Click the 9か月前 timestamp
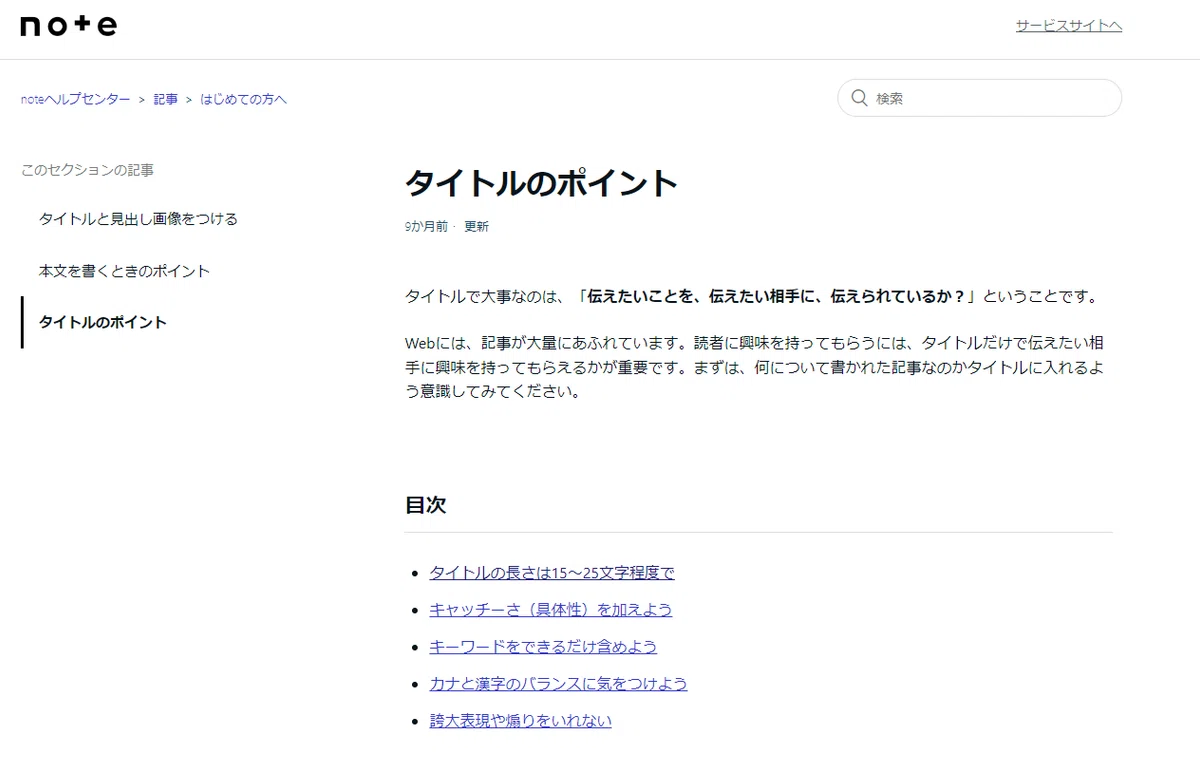 pos(426,227)
